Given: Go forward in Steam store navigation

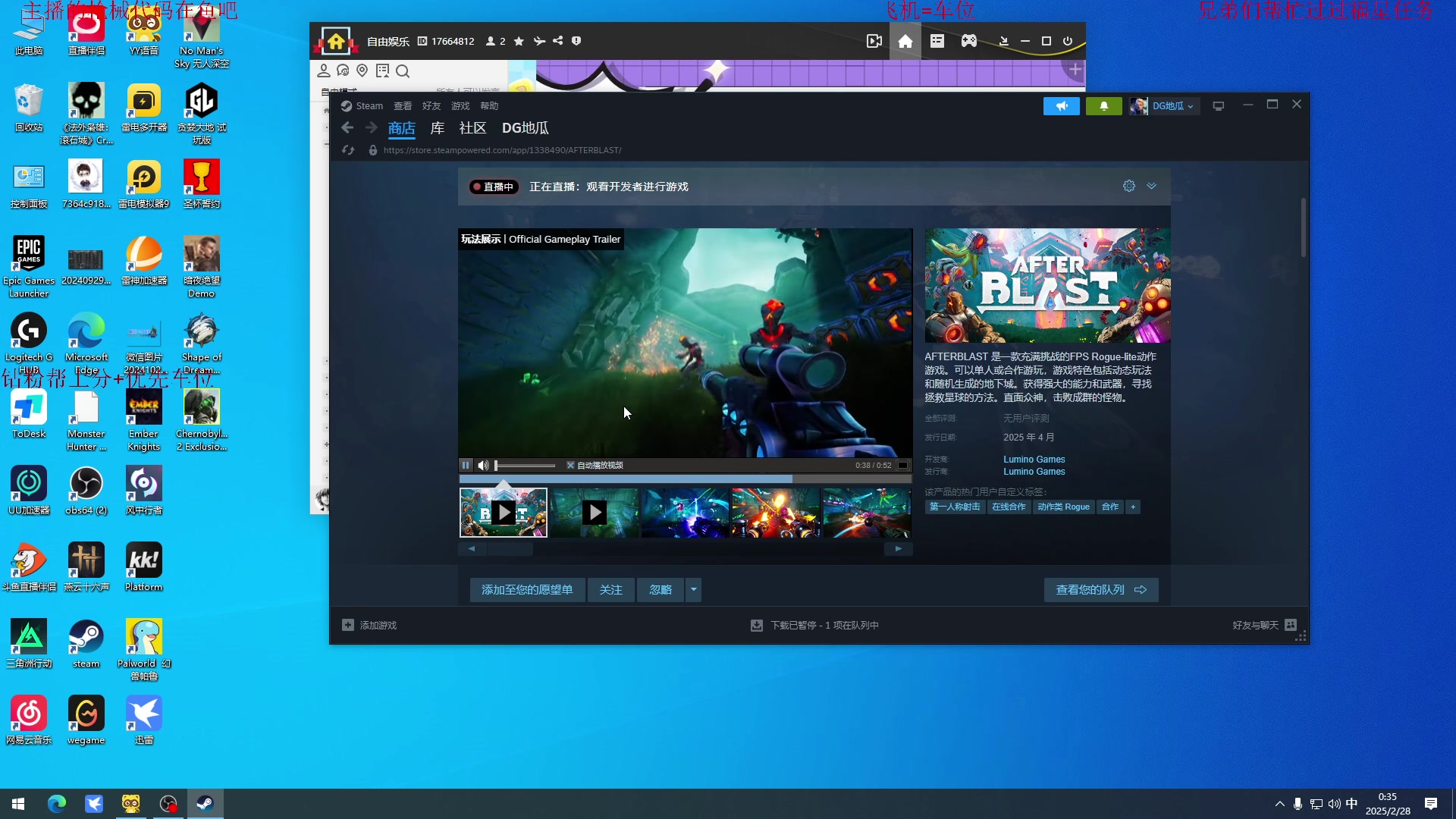Looking at the screenshot, I should 372,127.
